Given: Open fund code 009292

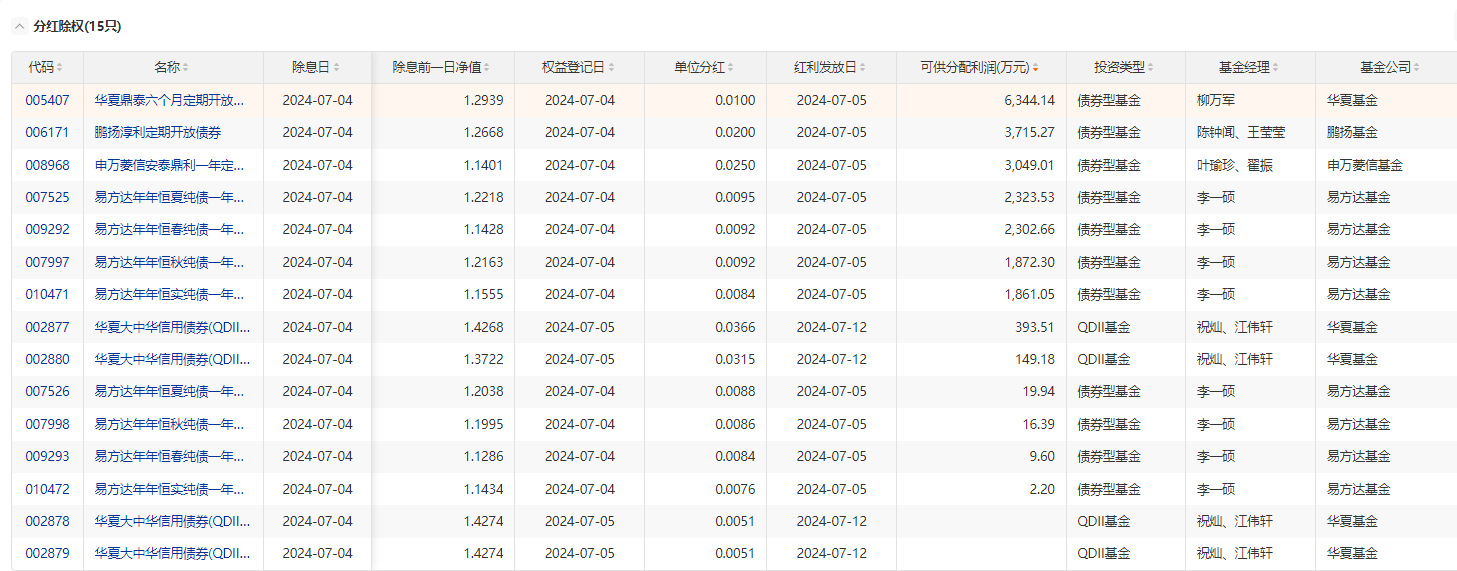Looking at the screenshot, I should click(x=47, y=229).
